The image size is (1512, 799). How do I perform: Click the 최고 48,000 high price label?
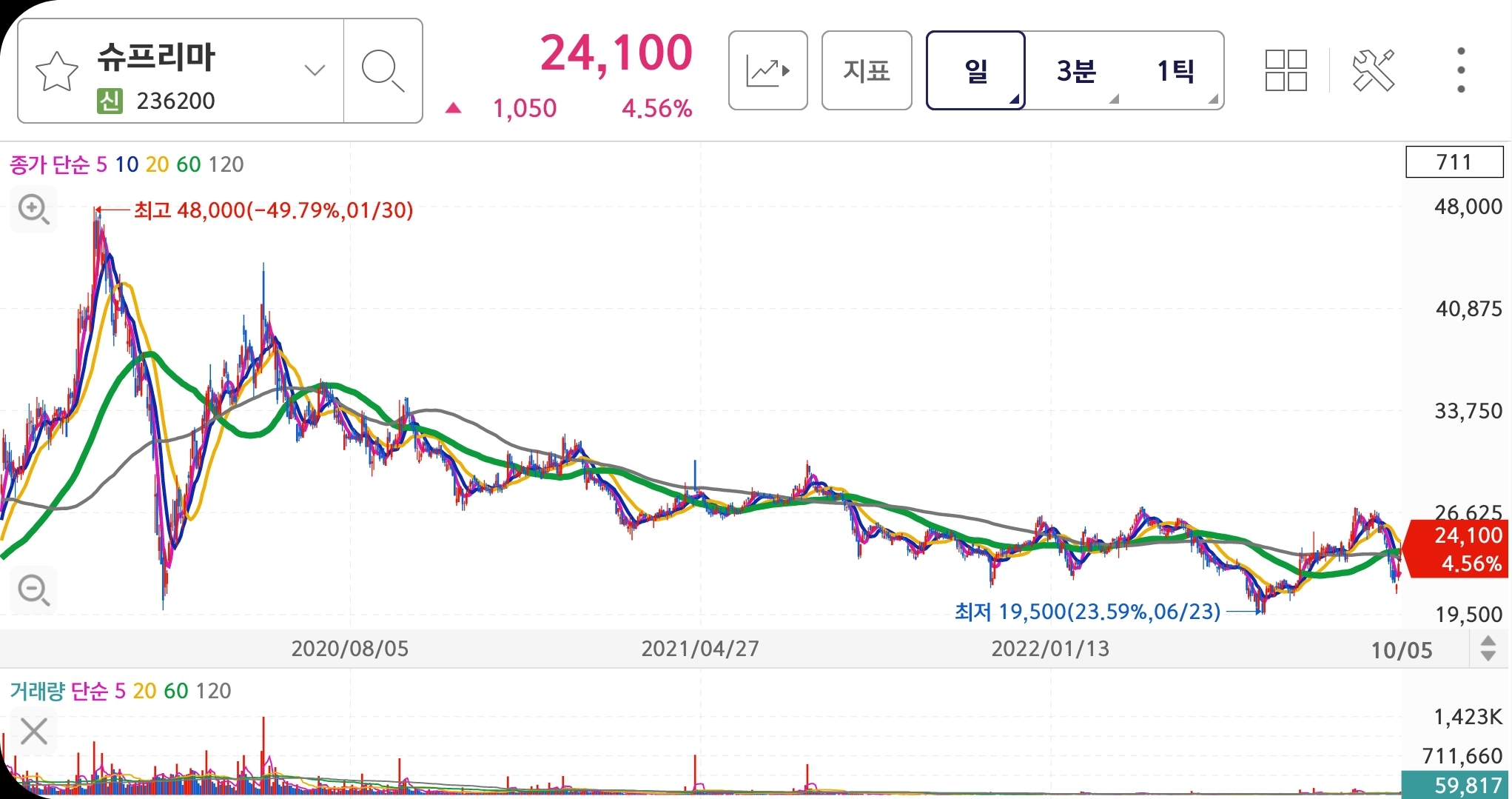click(273, 210)
